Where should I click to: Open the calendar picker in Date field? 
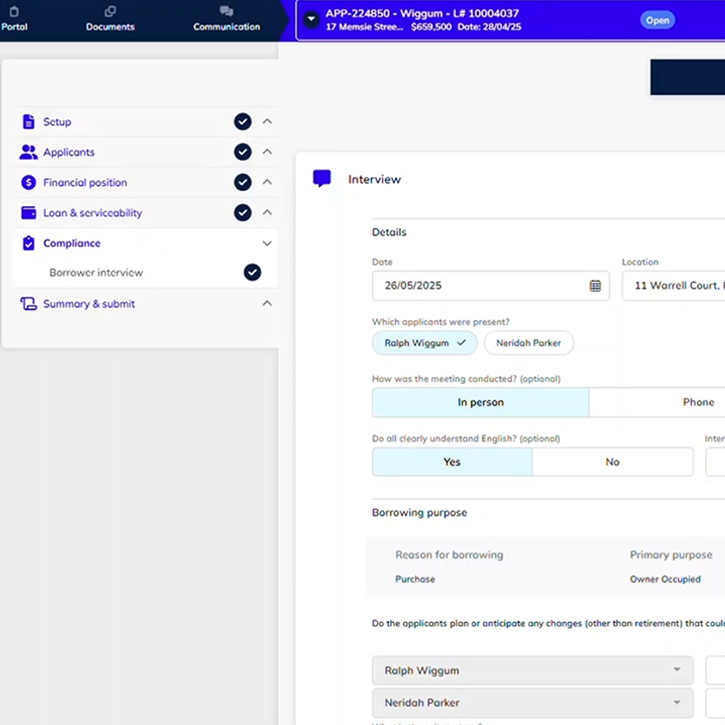click(x=595, y=286)
